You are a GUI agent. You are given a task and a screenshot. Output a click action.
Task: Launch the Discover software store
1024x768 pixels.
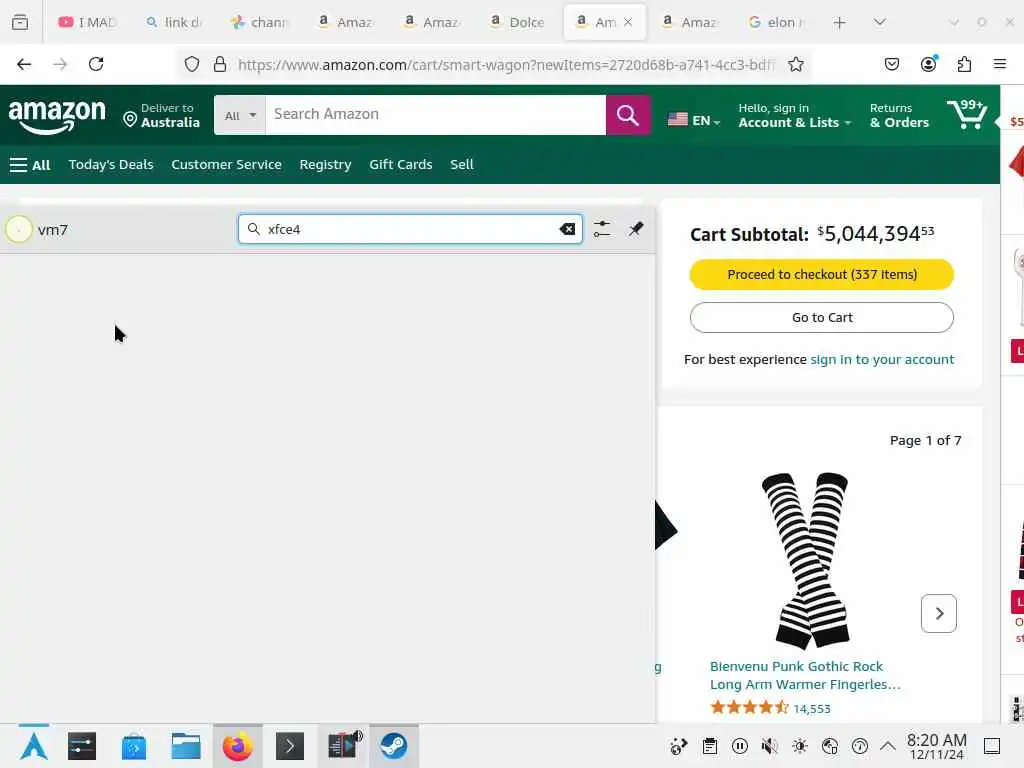point(134,746)
